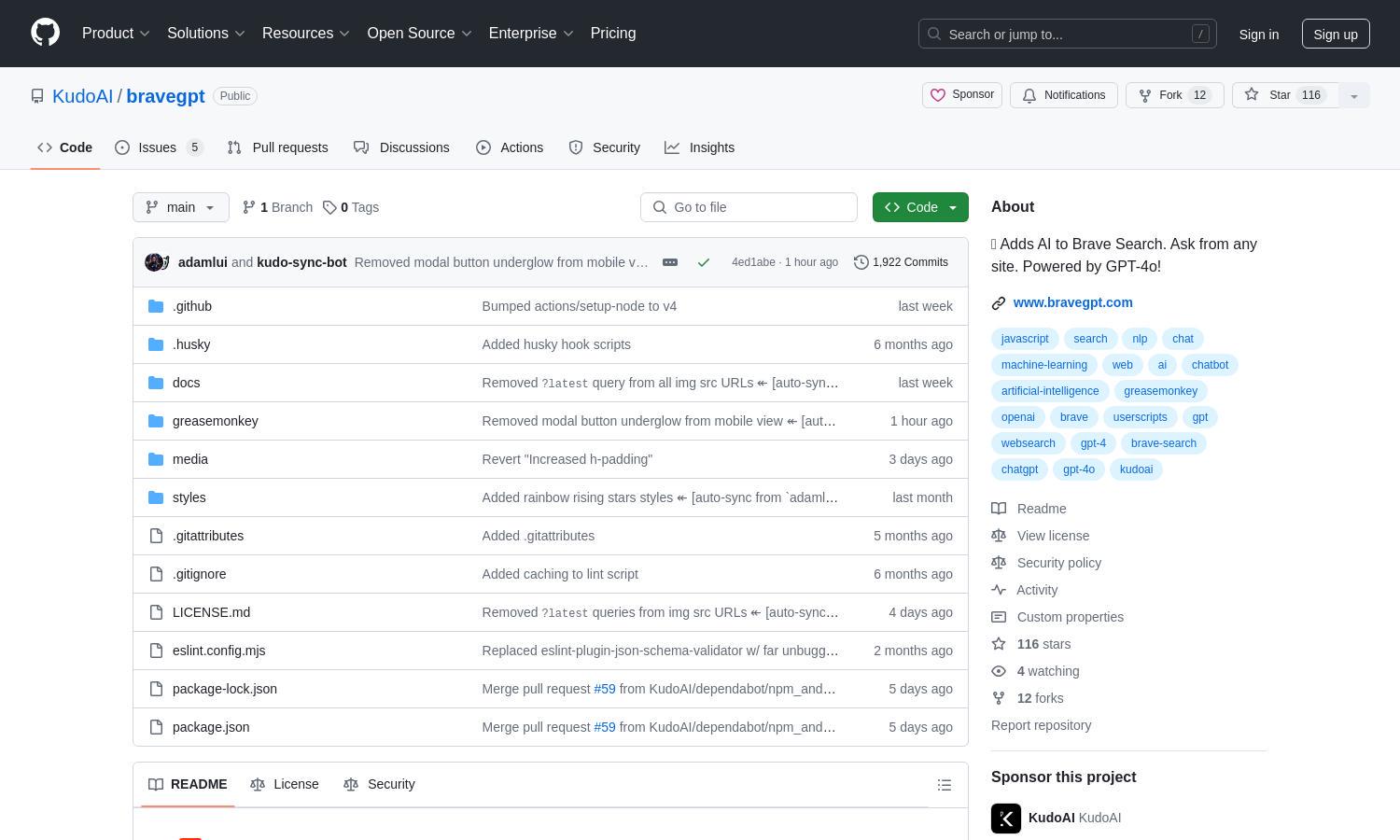View 1 Branch link
This screenshot has width=1400, height=840.
coord(277,207)
